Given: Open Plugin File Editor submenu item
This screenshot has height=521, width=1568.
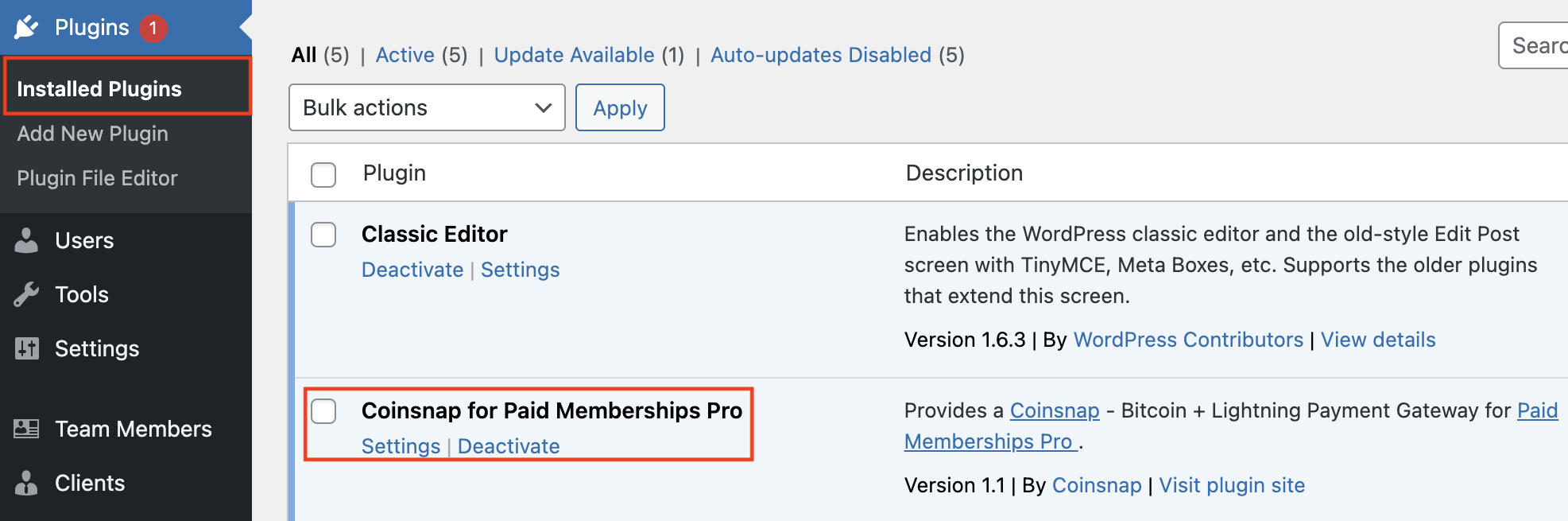Looking at the screenshot, I should coord(97,178).
